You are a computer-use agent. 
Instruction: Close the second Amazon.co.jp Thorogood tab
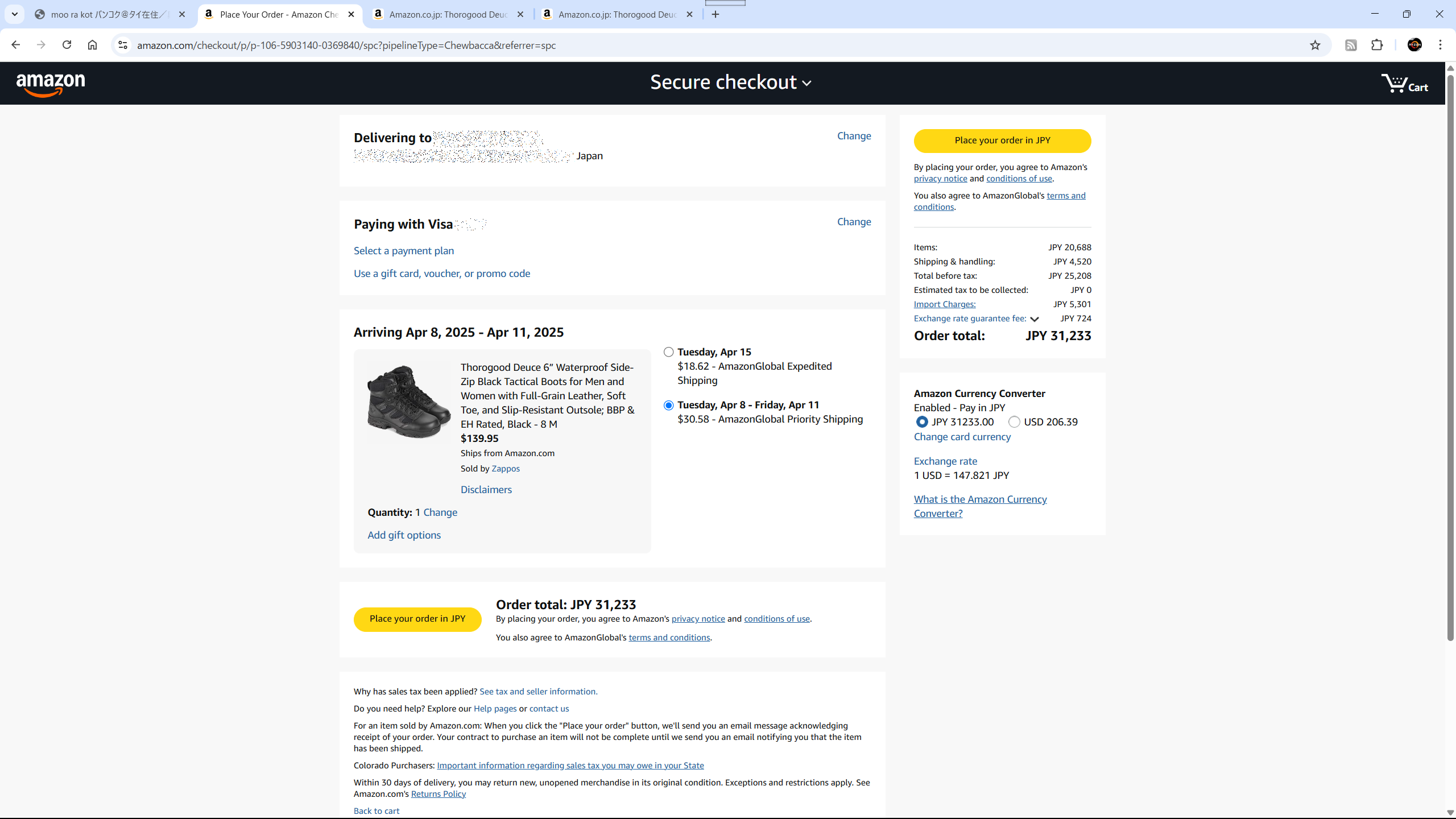click(x=689, y=14)
